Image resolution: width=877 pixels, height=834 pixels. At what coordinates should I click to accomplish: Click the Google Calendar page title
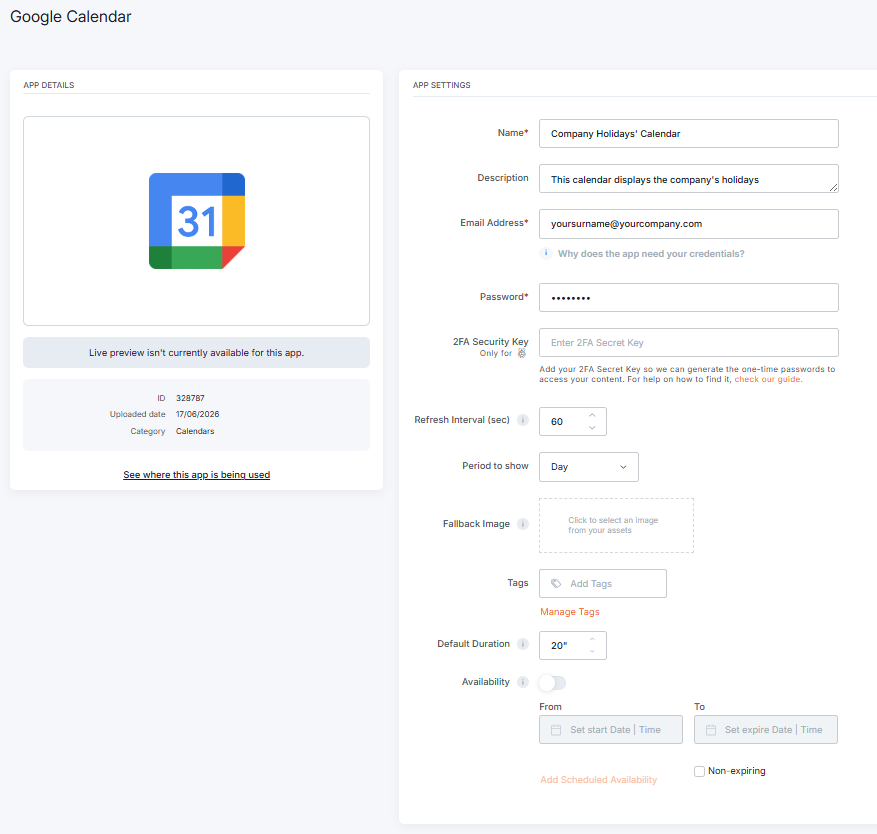point(70,17)
